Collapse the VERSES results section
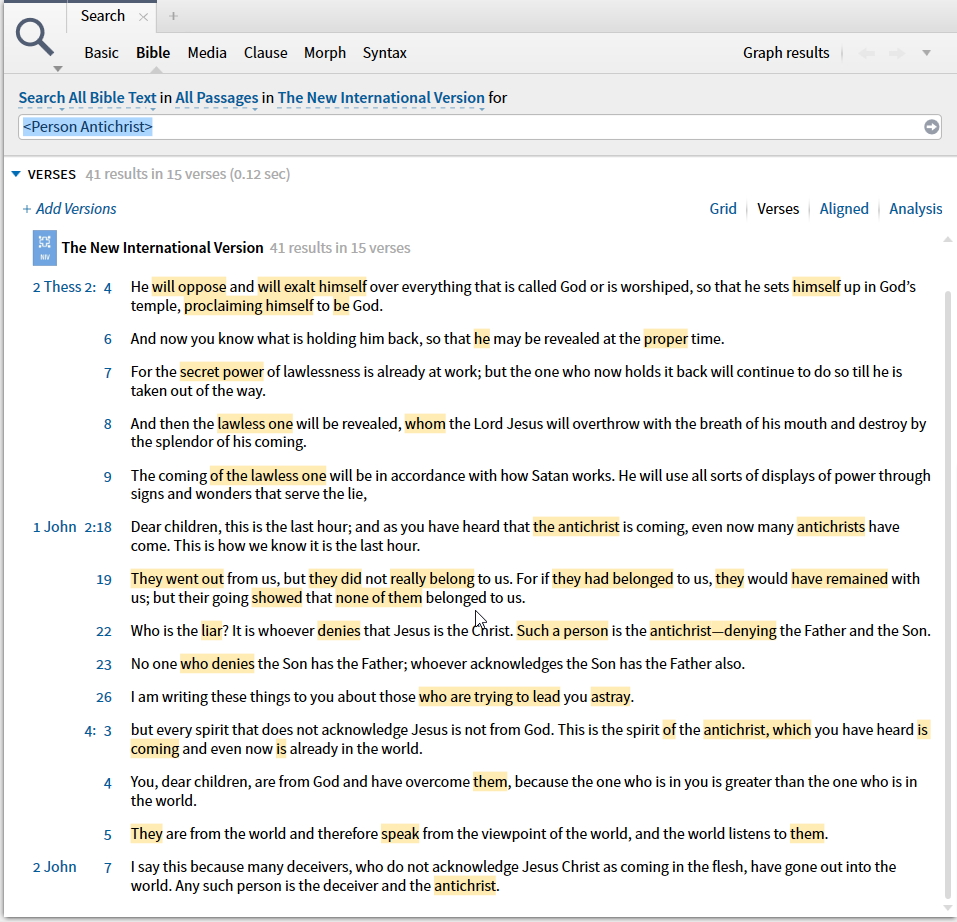The width and height of the screenshot is (957, 922). tap(16, 175)
